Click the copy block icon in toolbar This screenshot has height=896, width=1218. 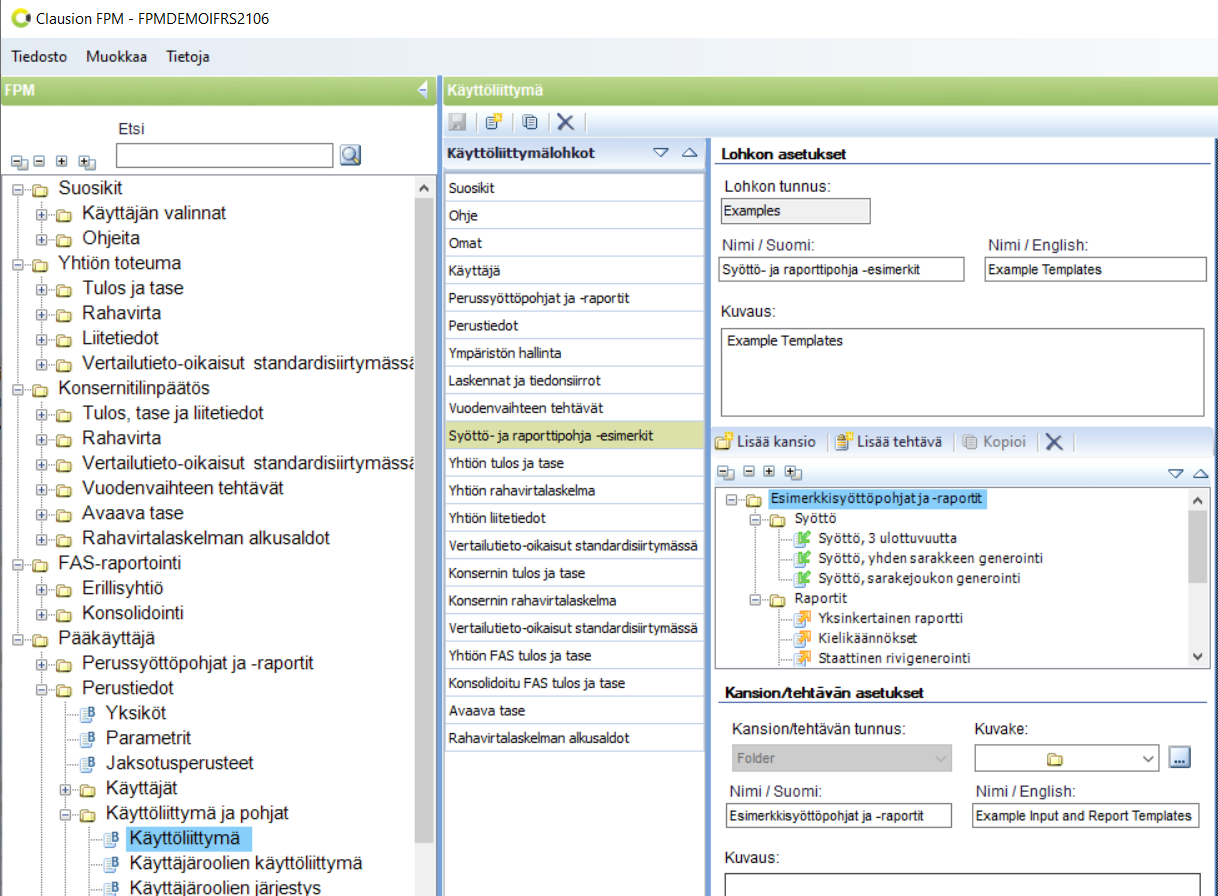[530, 122]
